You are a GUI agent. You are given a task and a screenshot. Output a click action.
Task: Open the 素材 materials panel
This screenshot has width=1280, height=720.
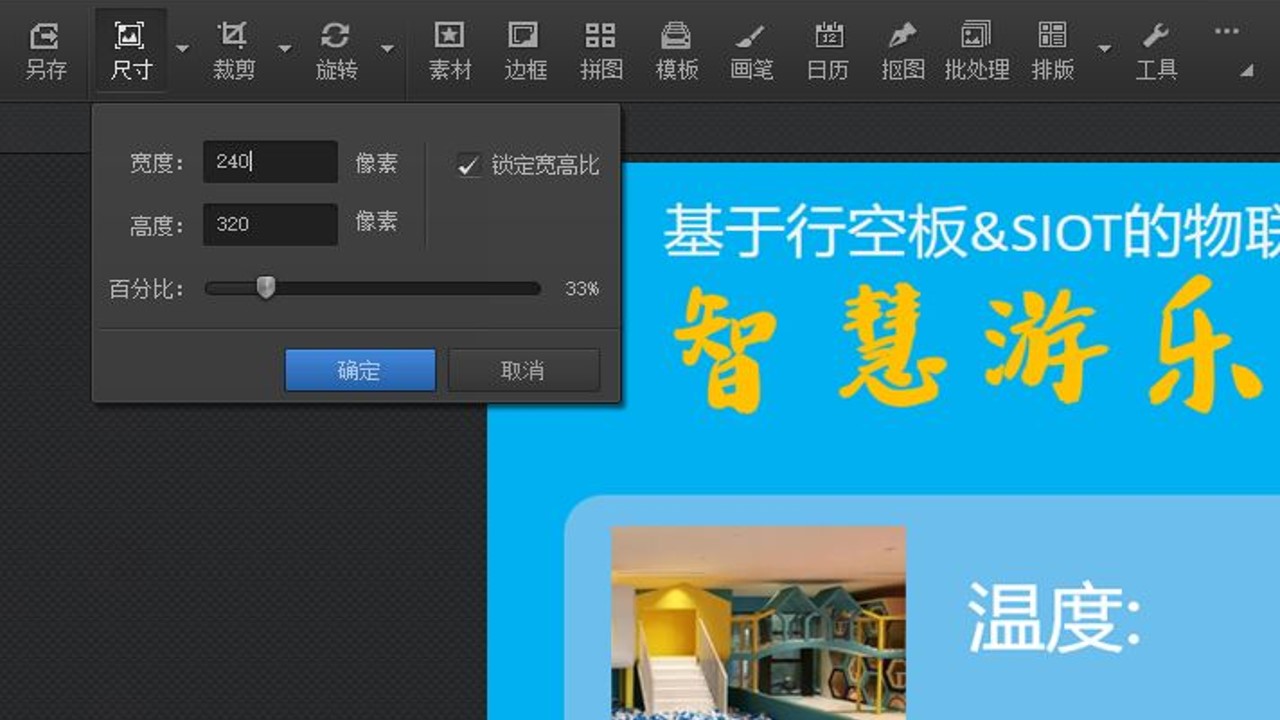point(450,50)
